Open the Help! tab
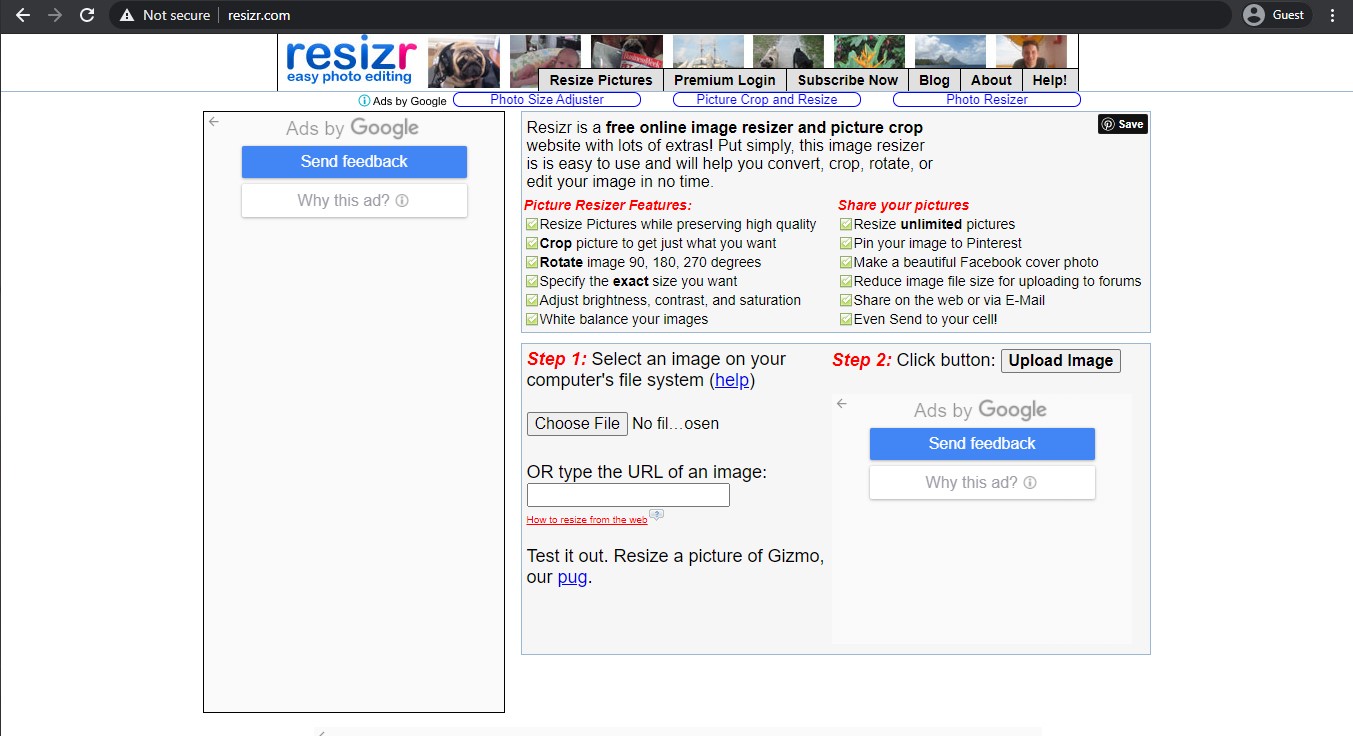The height and width of the screenshot is (736, 1353). [1050, 80]
